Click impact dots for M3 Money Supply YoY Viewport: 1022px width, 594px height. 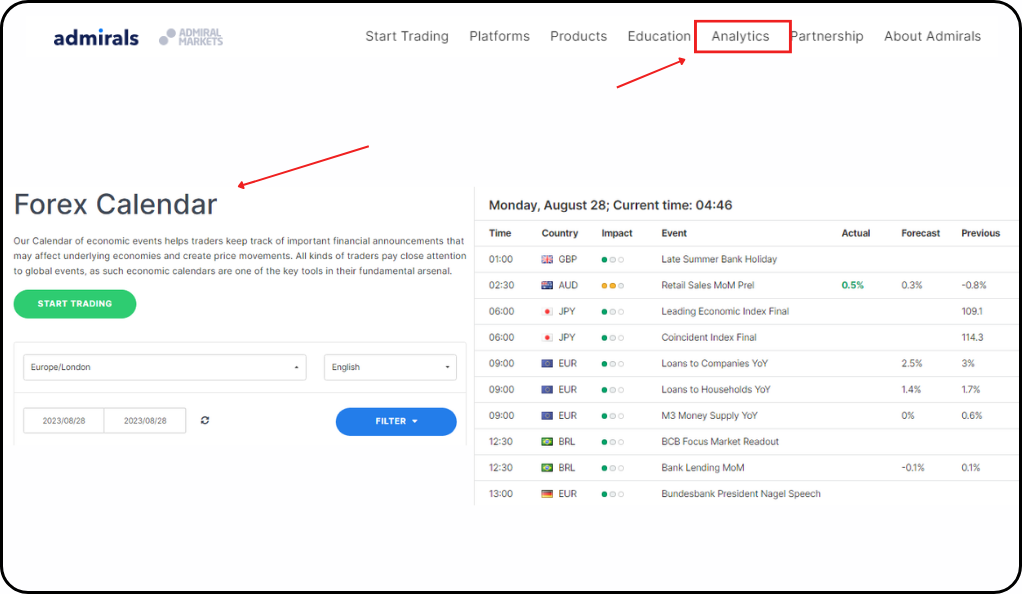tap(613, 416)
